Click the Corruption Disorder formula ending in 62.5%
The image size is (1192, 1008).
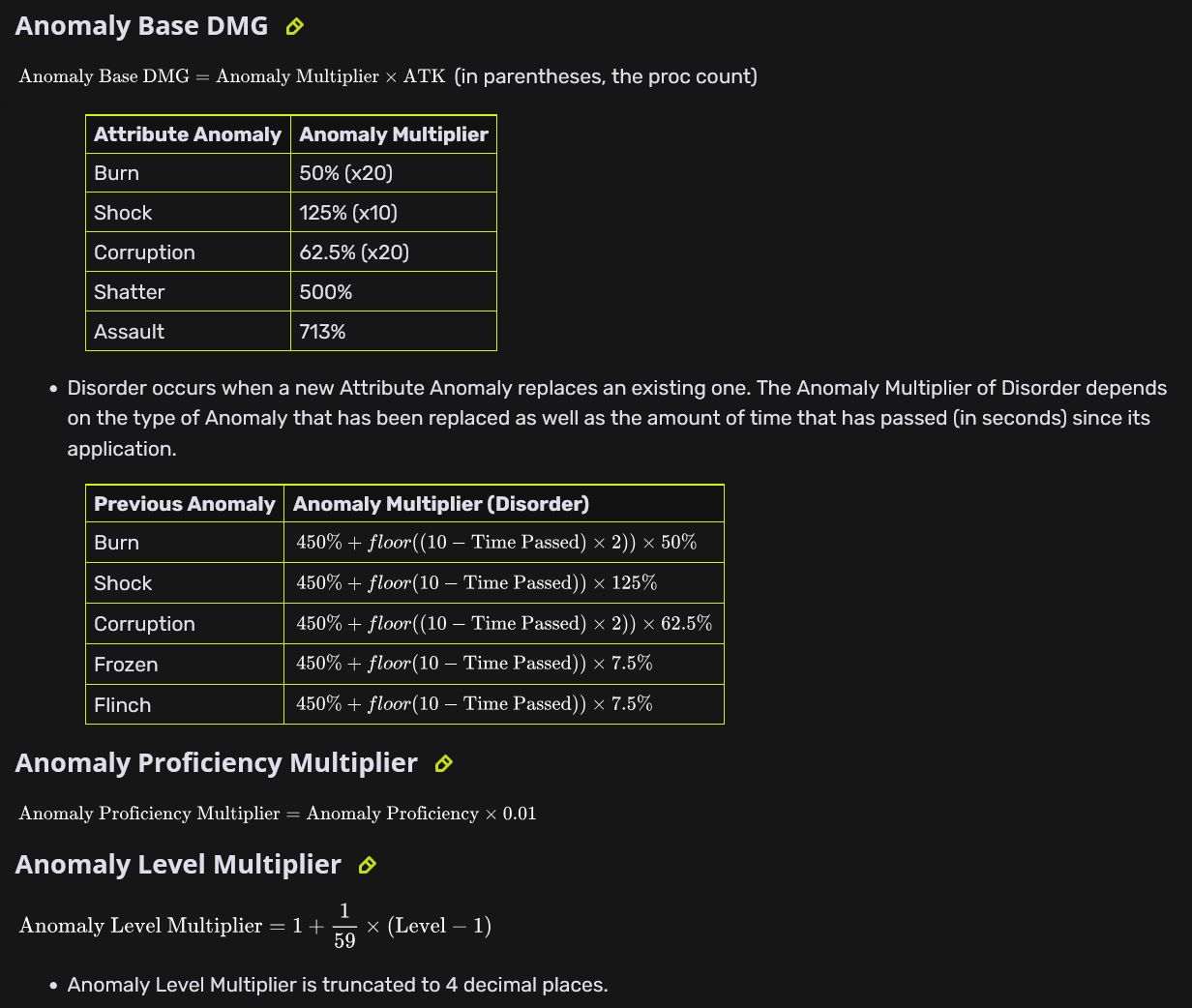503,624
